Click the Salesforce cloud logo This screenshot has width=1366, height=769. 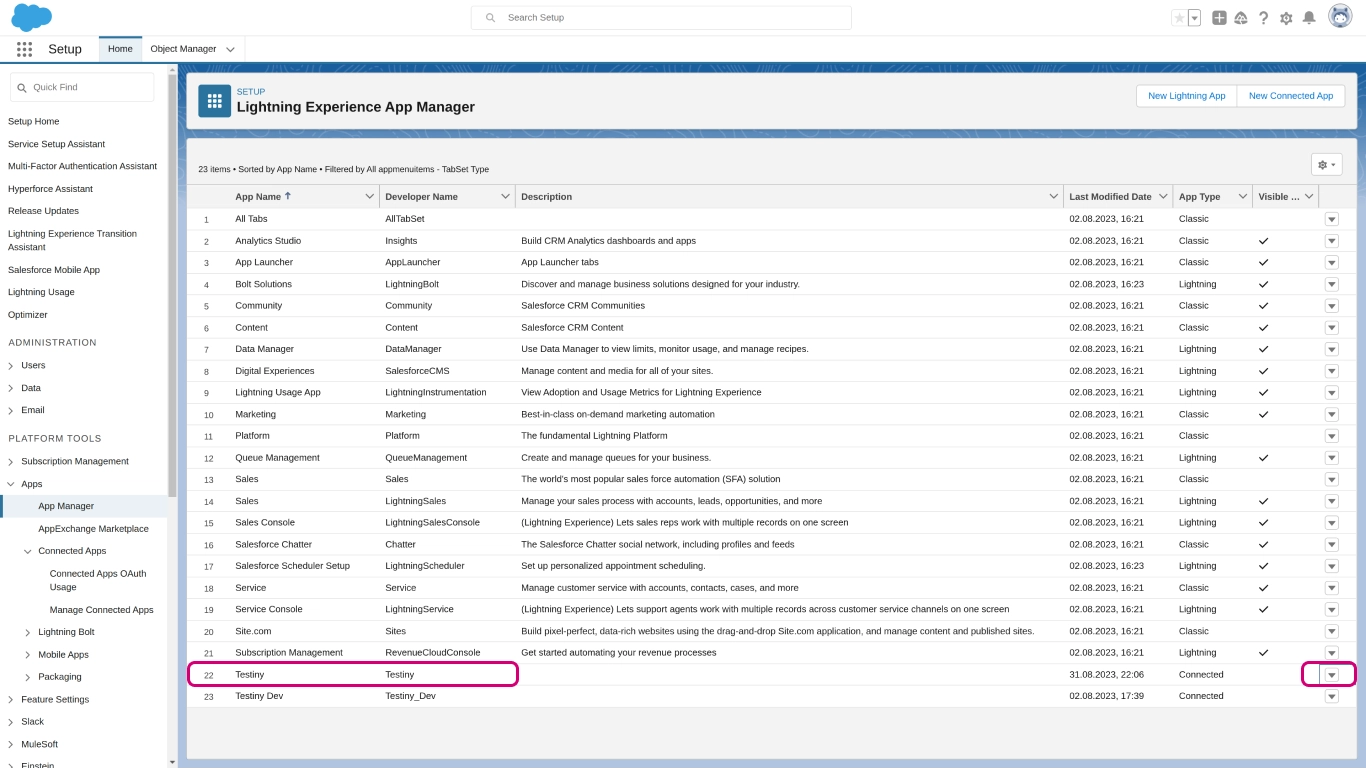click(x=31, y=17)
